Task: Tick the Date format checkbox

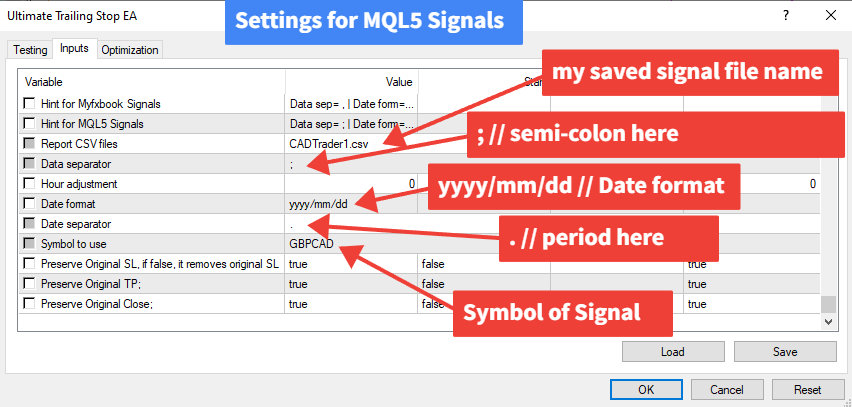Action: [28, 204]
